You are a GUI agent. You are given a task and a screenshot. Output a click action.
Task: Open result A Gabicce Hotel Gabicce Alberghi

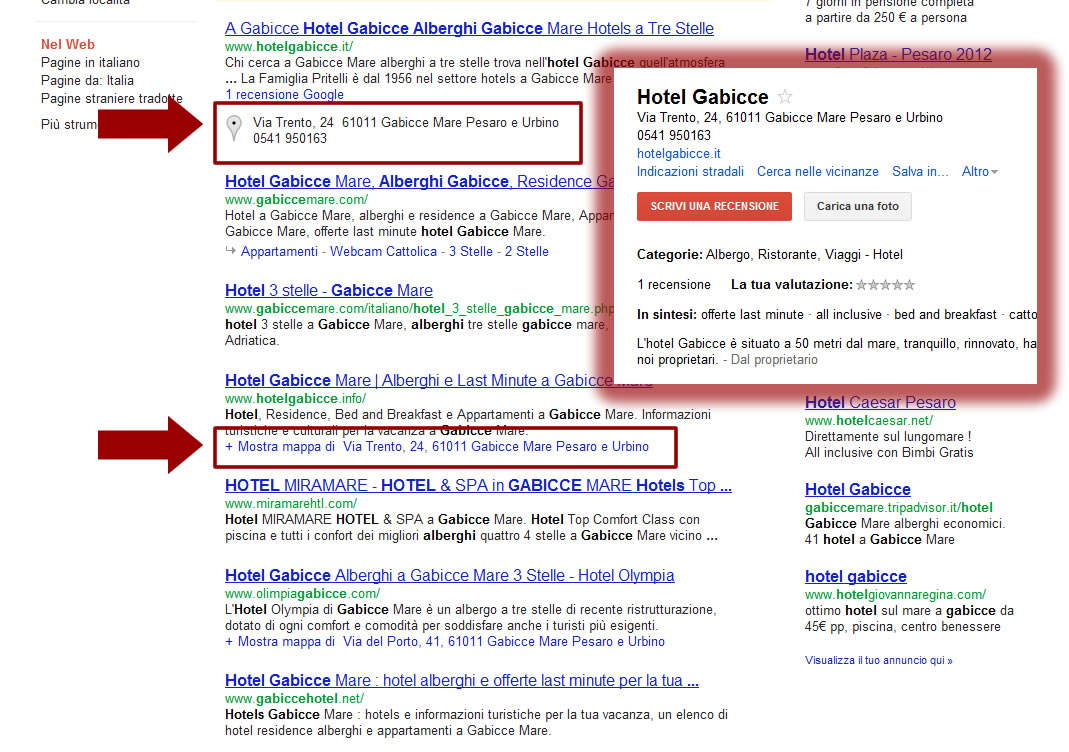tap(469, 29)
